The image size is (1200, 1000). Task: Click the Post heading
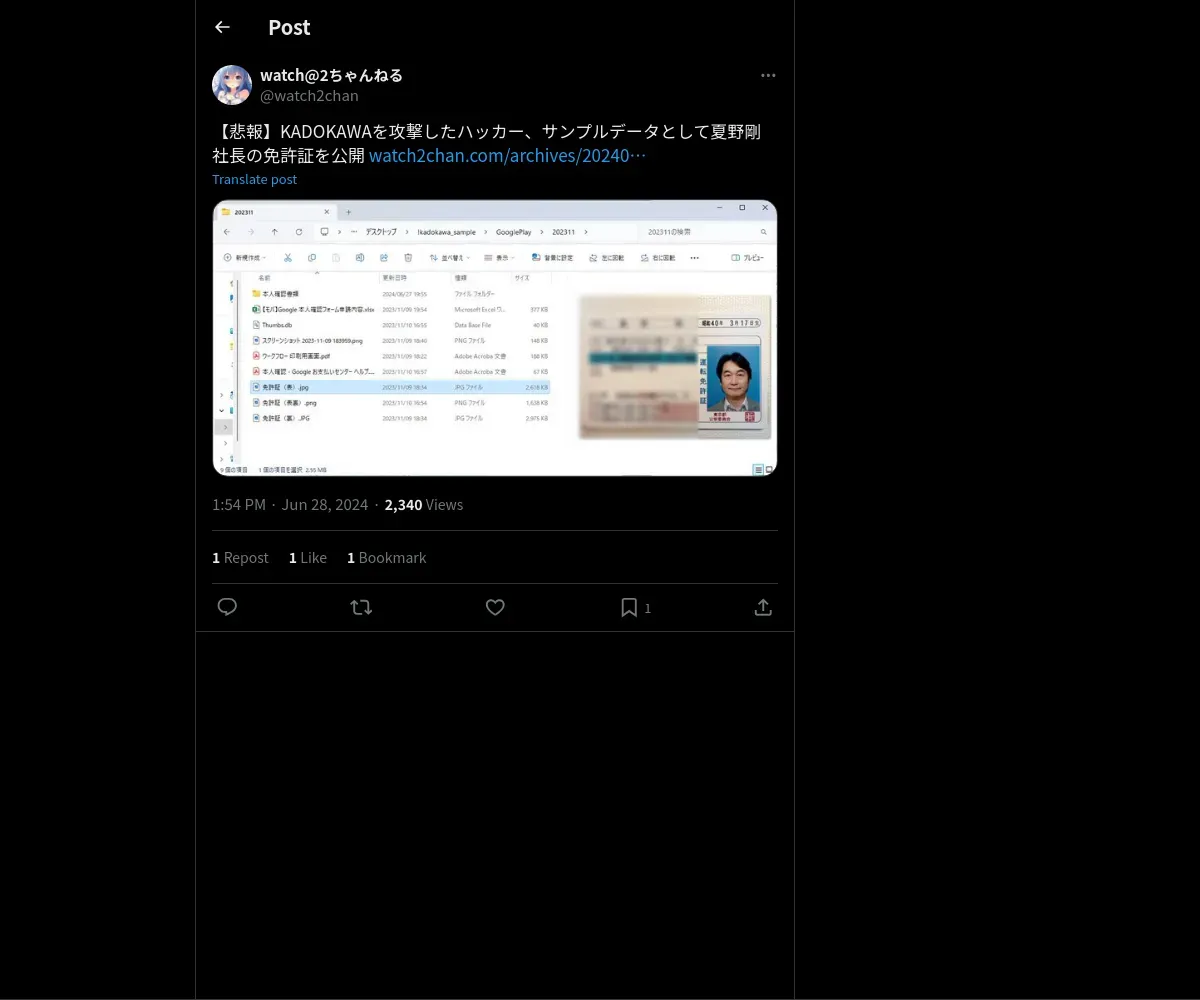(x=289, y=27)
